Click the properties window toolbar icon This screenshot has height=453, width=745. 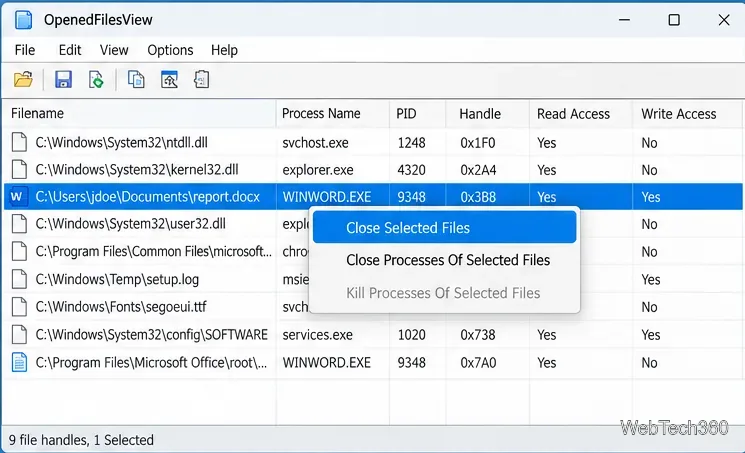coord(169,79)
